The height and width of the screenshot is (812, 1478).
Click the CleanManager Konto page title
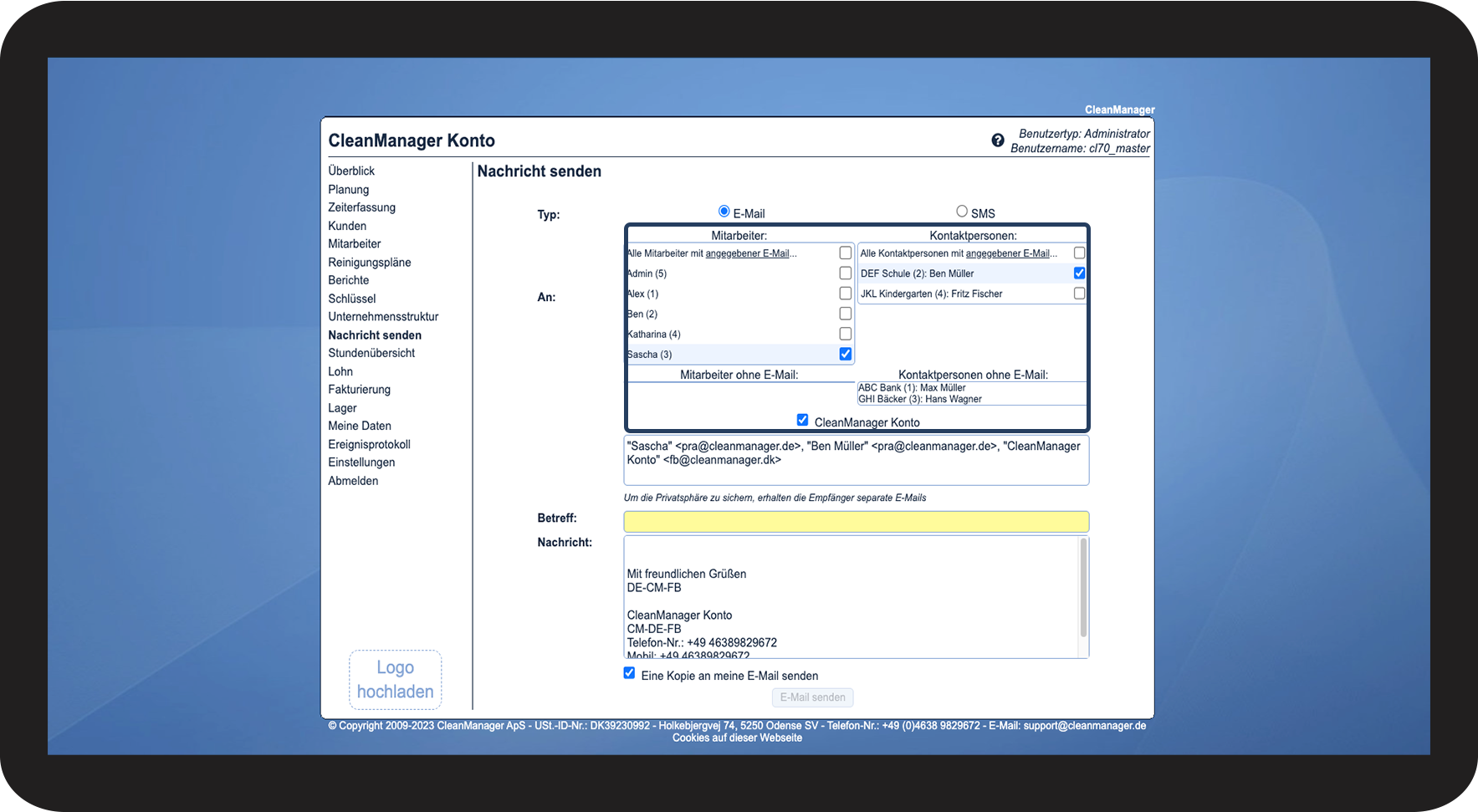click(x=412, y=140)
